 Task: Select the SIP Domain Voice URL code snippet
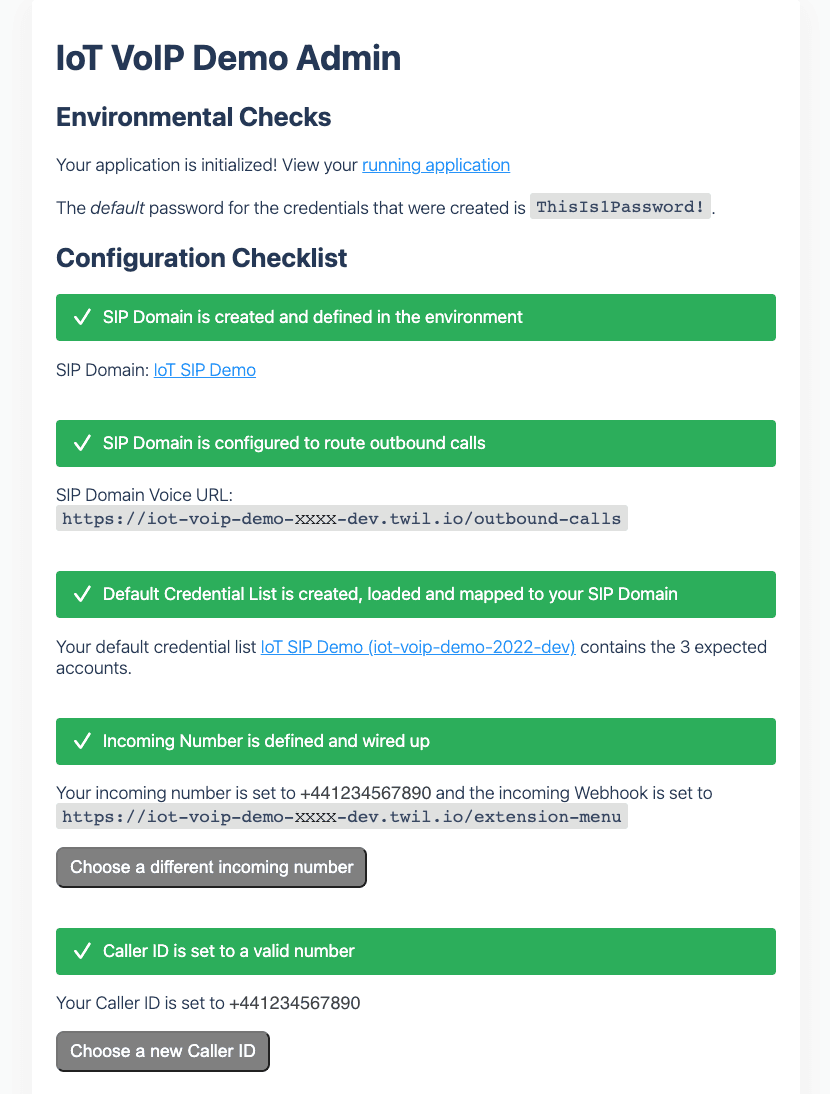tap(341, 518)
